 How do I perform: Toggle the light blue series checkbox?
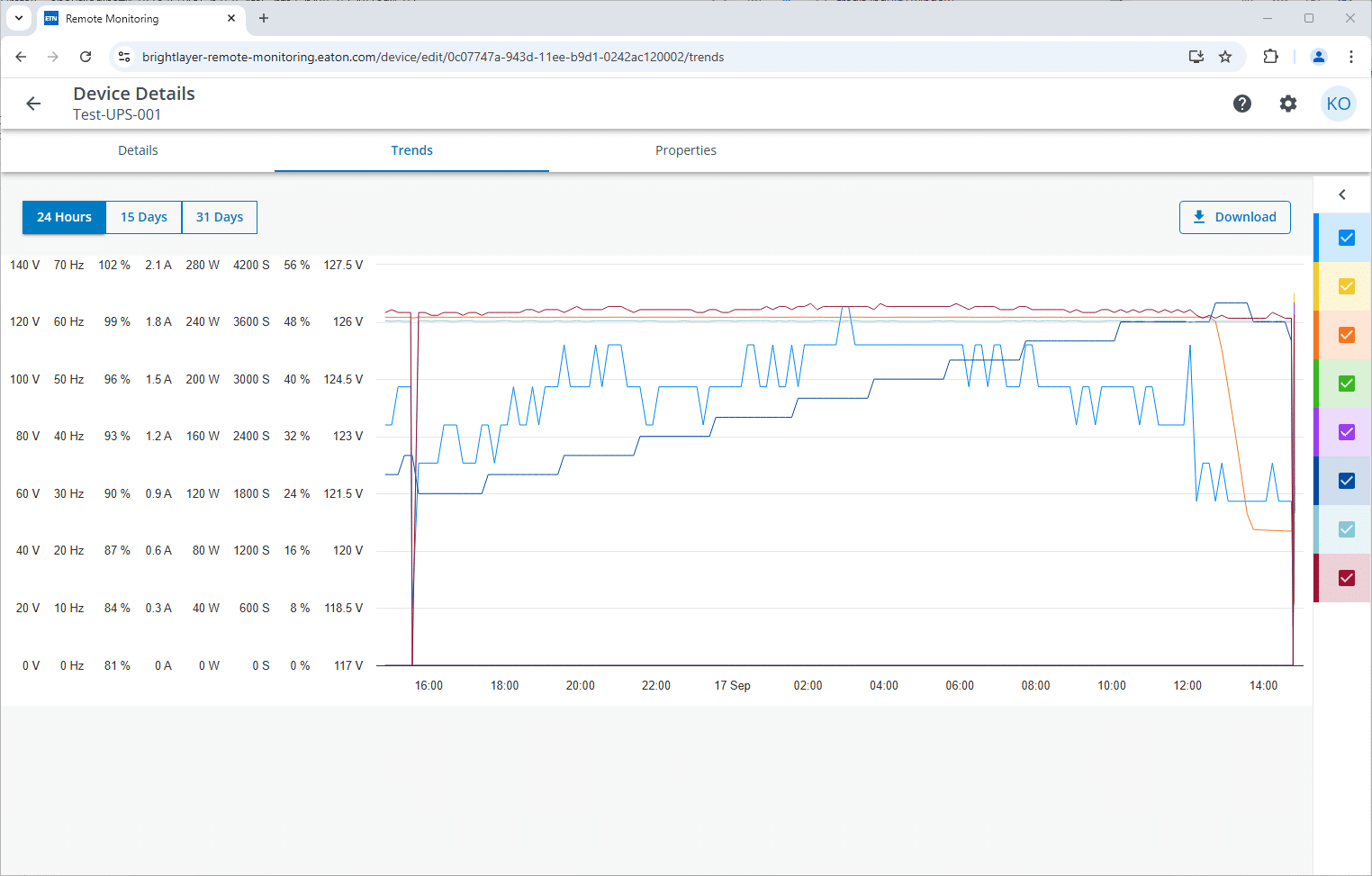tap(1347, 238)
